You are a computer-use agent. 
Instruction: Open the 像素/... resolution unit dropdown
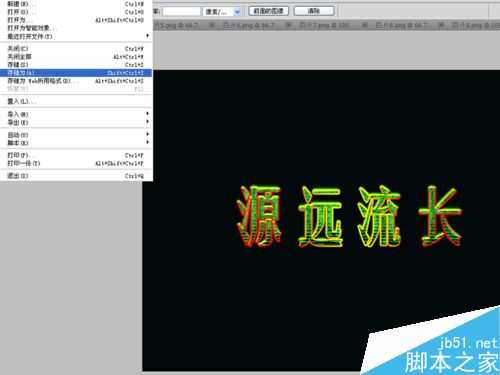221,12
